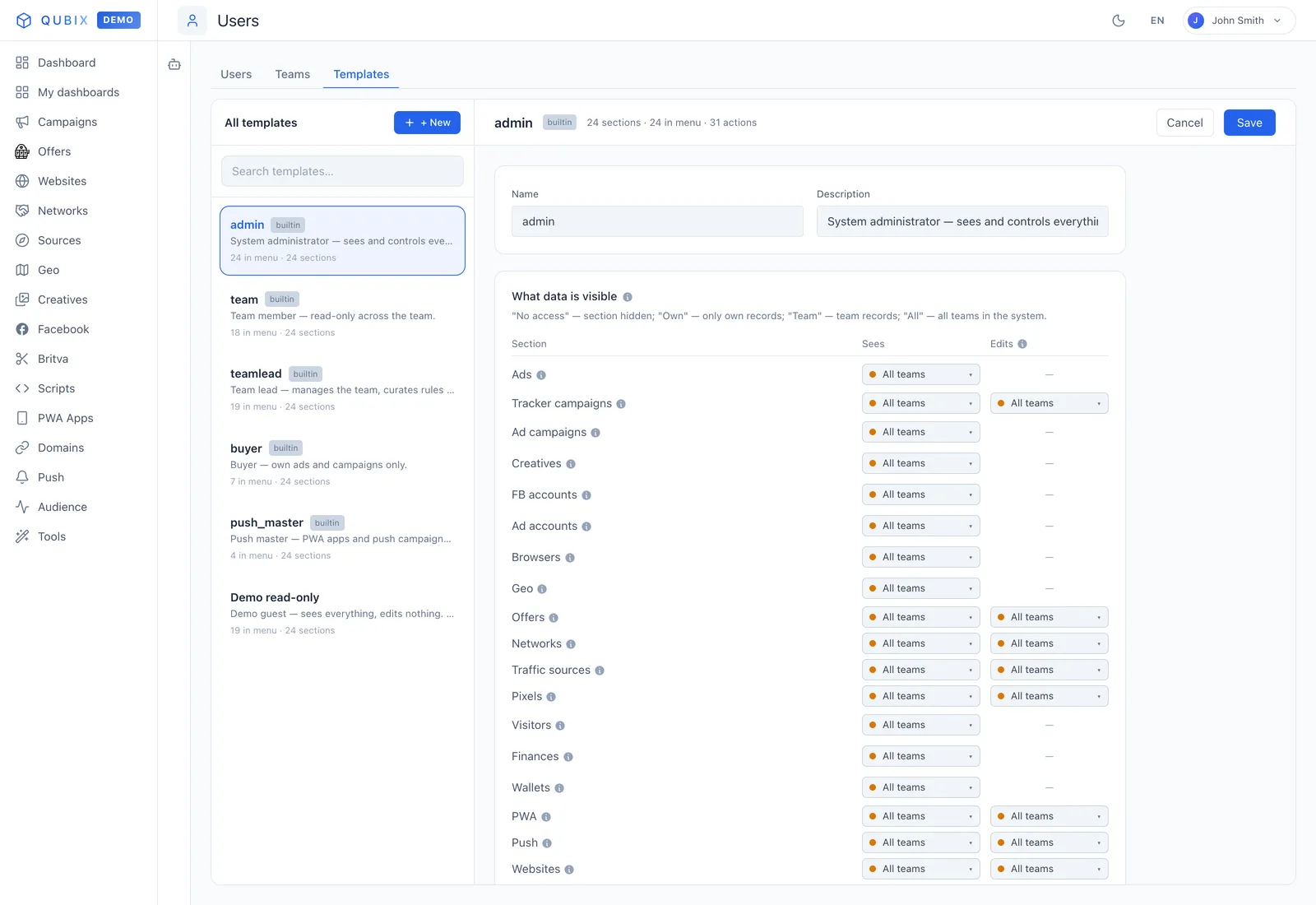Open Sees dropdown for Ads row
The width and height of the screenshot is (1316, 905).
click(920, 374)
